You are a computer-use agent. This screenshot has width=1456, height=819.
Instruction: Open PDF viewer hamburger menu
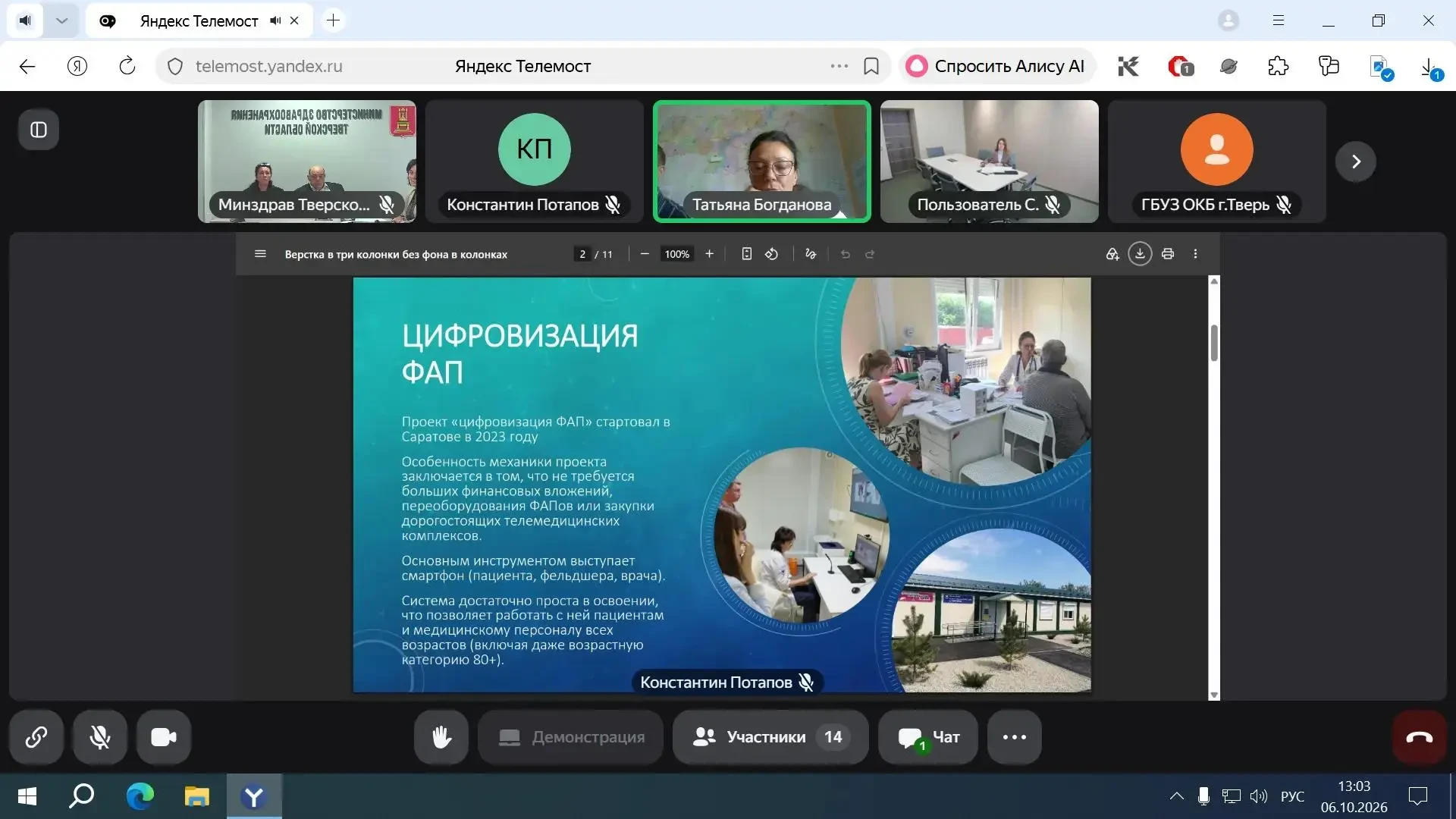pos(260,254)
